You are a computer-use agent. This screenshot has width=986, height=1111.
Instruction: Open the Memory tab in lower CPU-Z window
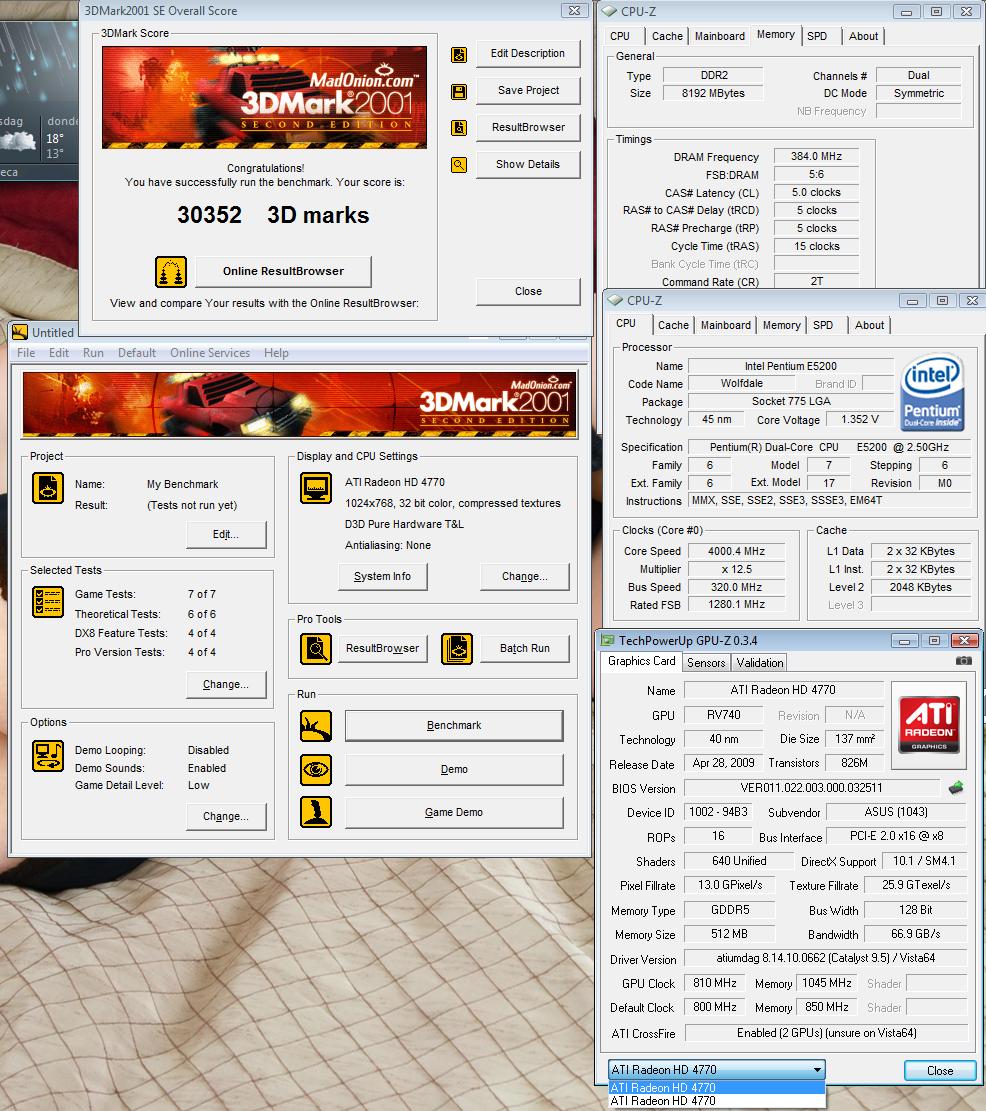coord(781,325)
